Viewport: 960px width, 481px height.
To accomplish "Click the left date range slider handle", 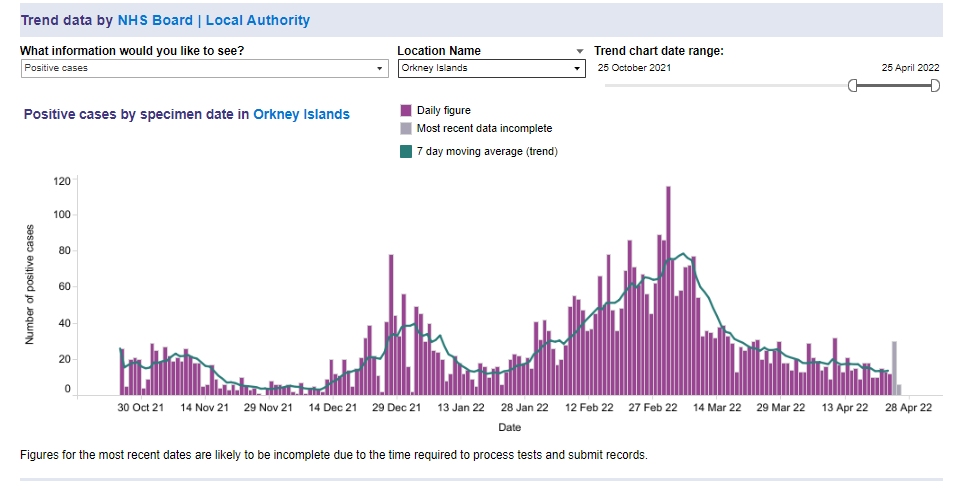I will click(x=852, y=86).
